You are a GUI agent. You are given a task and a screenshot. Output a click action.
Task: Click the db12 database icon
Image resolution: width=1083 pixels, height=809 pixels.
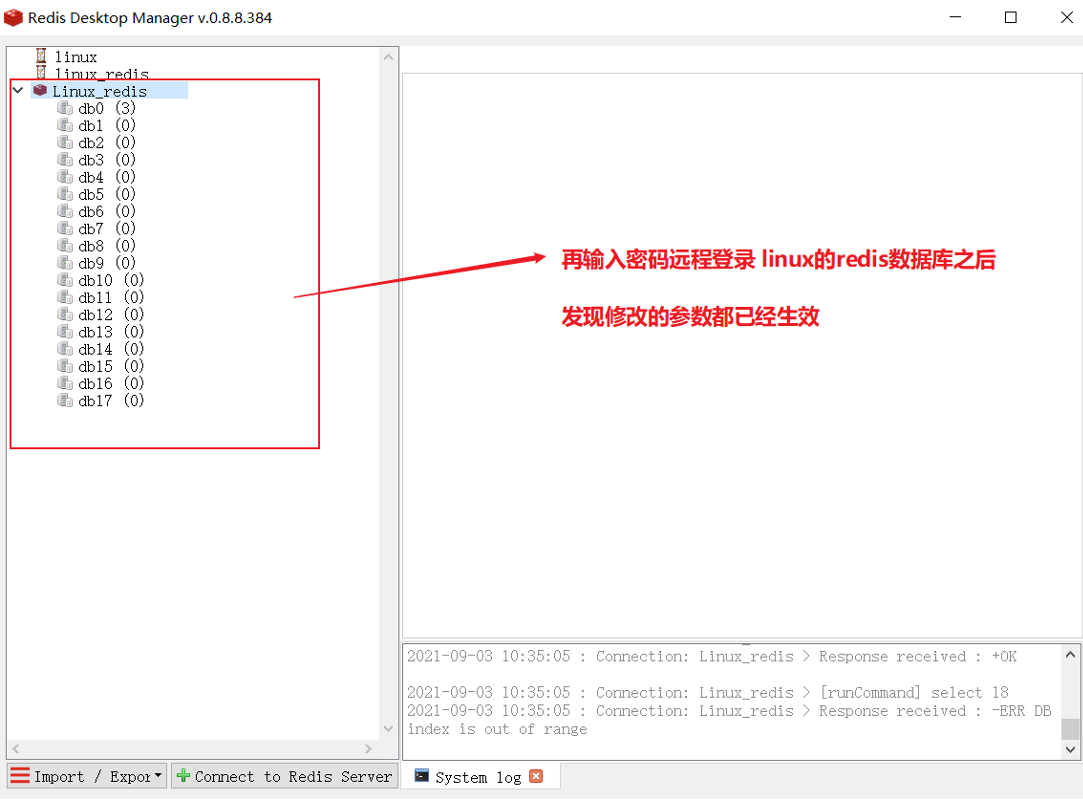(65, 315)
